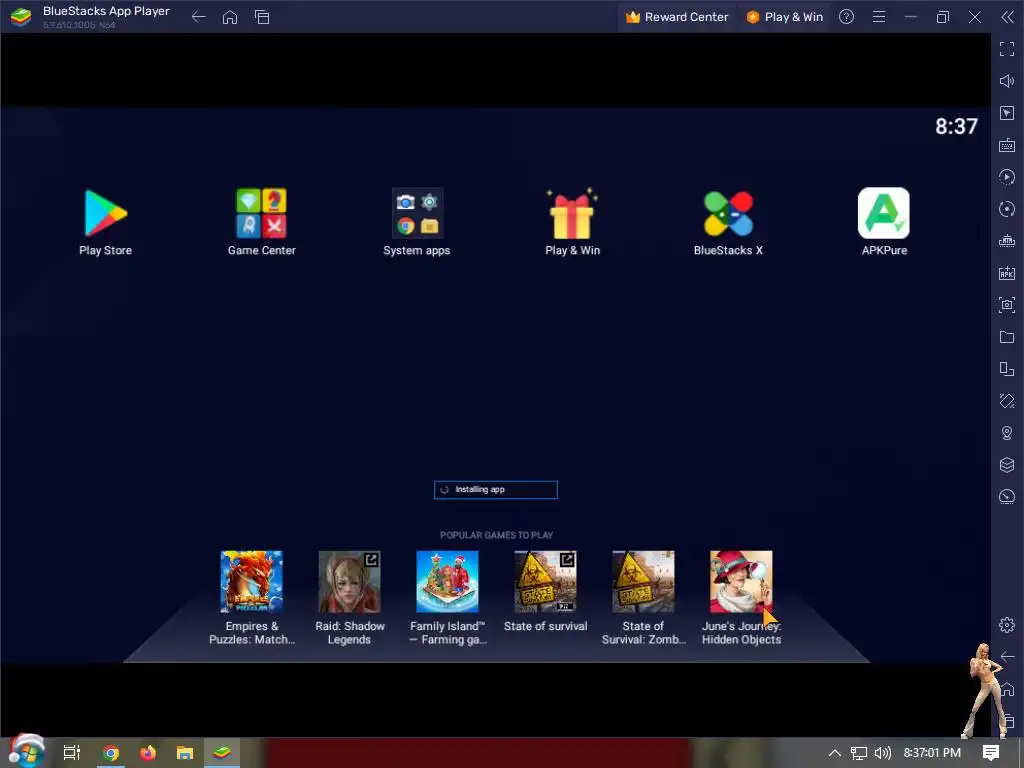The height and width of the screenshot is (768, 1024).
Task: Click the trim memory icon
Action: pyautogui.click(x=1007, y=241)
